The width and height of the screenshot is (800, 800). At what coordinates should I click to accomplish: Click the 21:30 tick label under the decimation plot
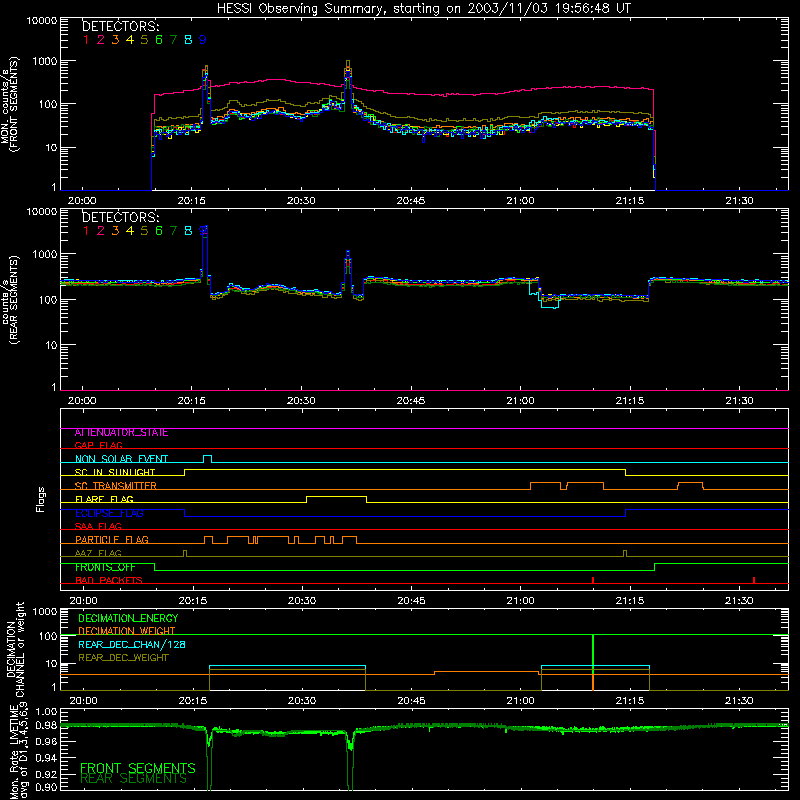click(x=739, y=701)
